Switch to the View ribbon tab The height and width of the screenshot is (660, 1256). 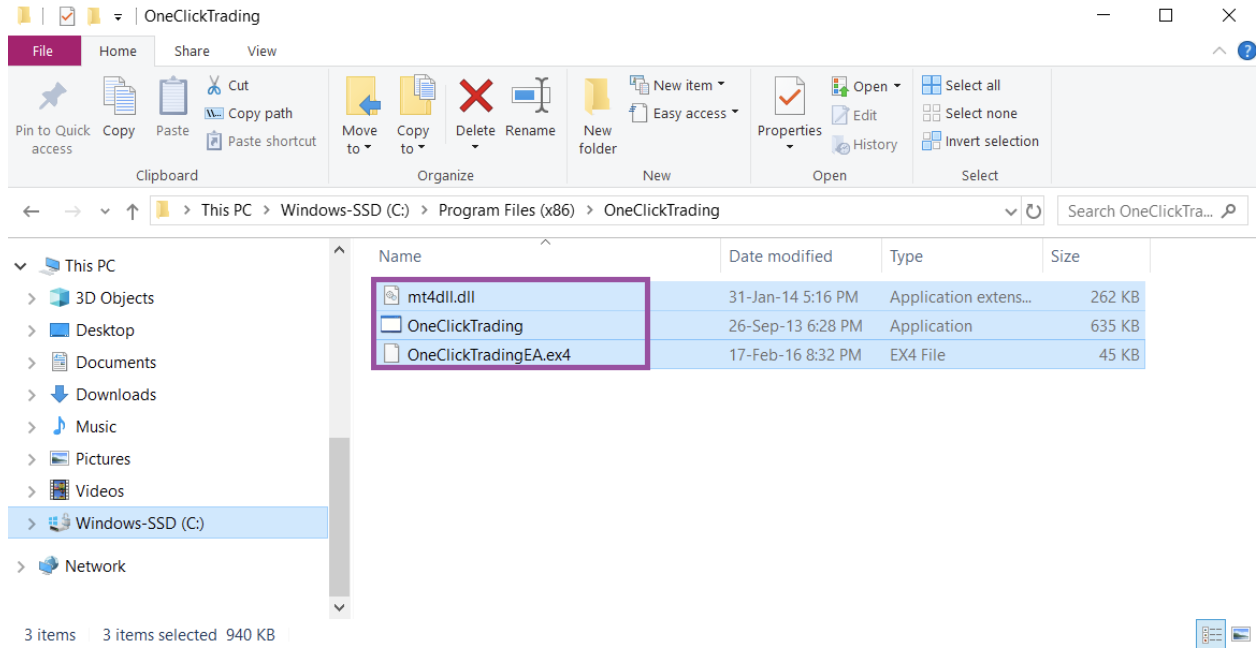pos(262,51)
